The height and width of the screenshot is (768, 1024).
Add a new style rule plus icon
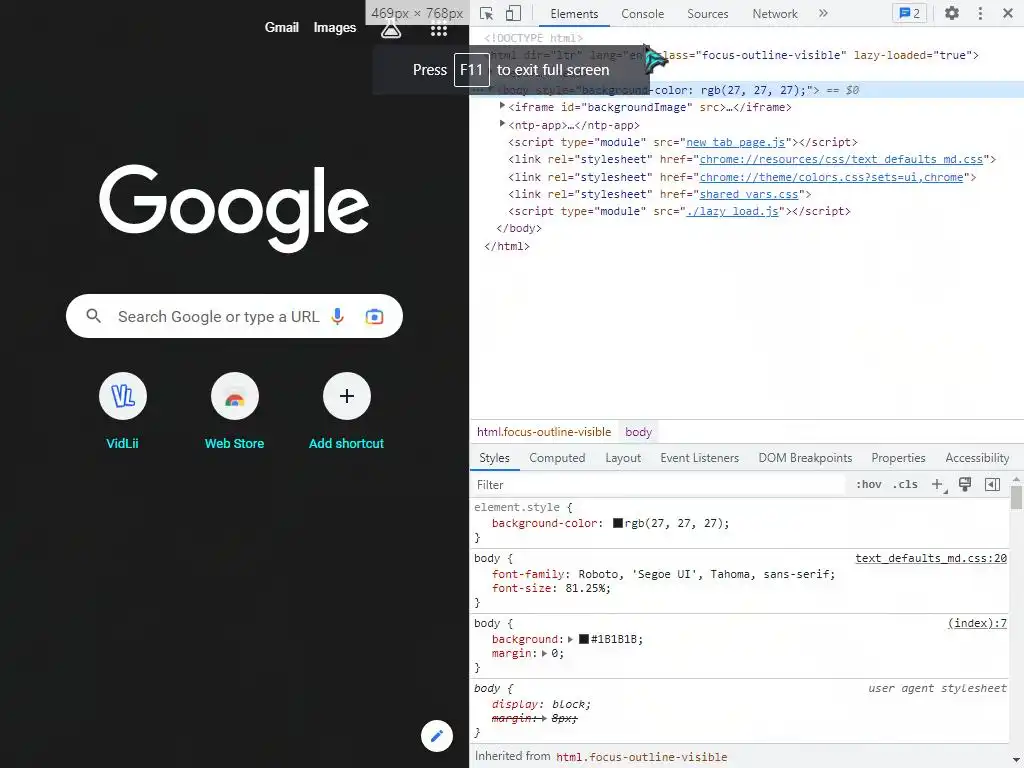tap(938, 485)
